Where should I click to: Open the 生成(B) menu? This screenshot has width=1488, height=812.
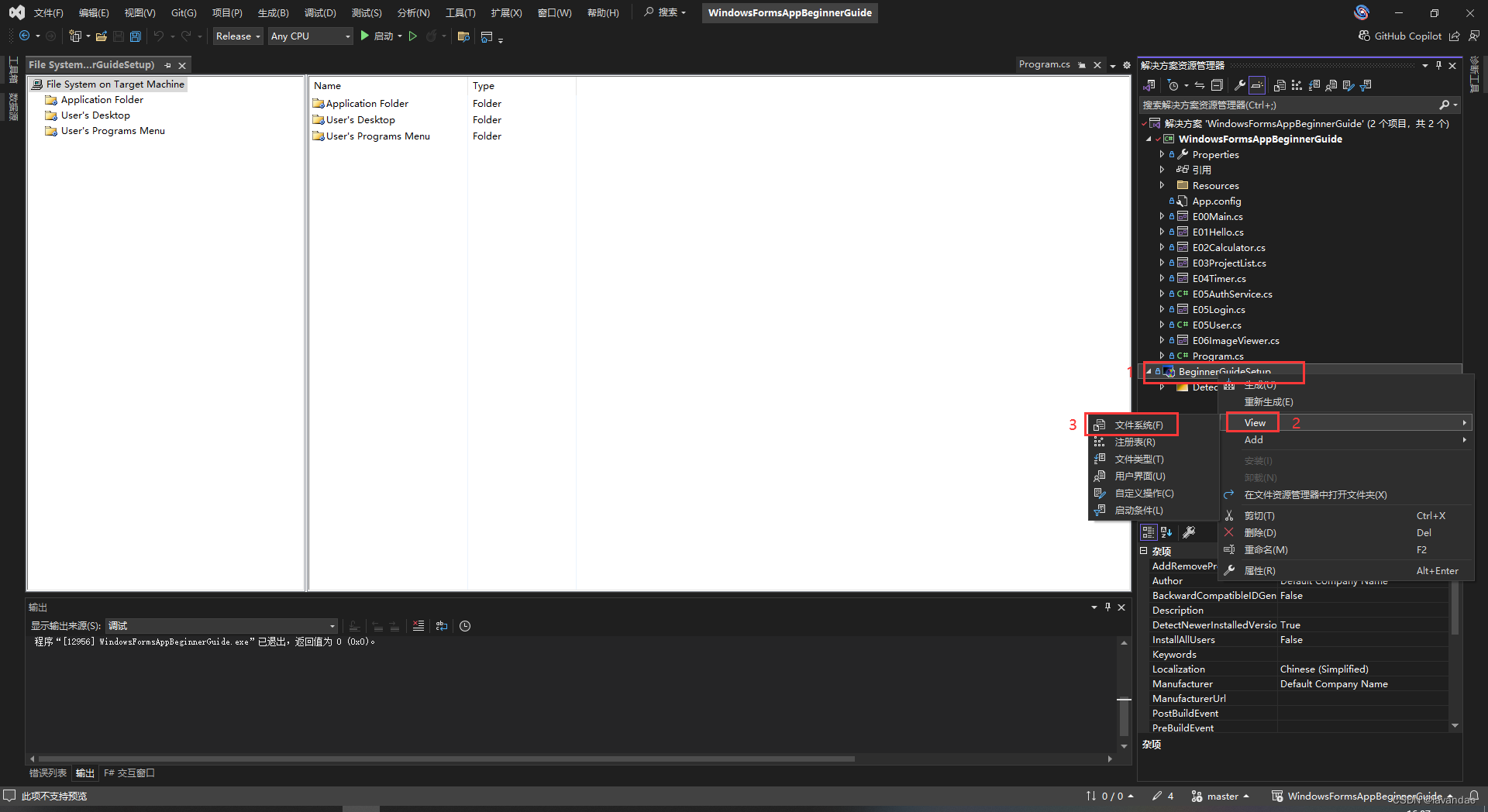point(273,13)
